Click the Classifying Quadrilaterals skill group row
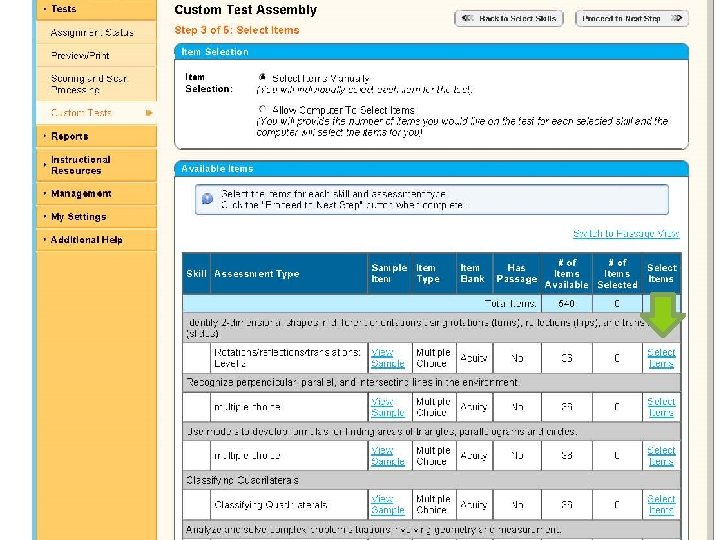The image size is (720, 540). (x=431, y=480)
